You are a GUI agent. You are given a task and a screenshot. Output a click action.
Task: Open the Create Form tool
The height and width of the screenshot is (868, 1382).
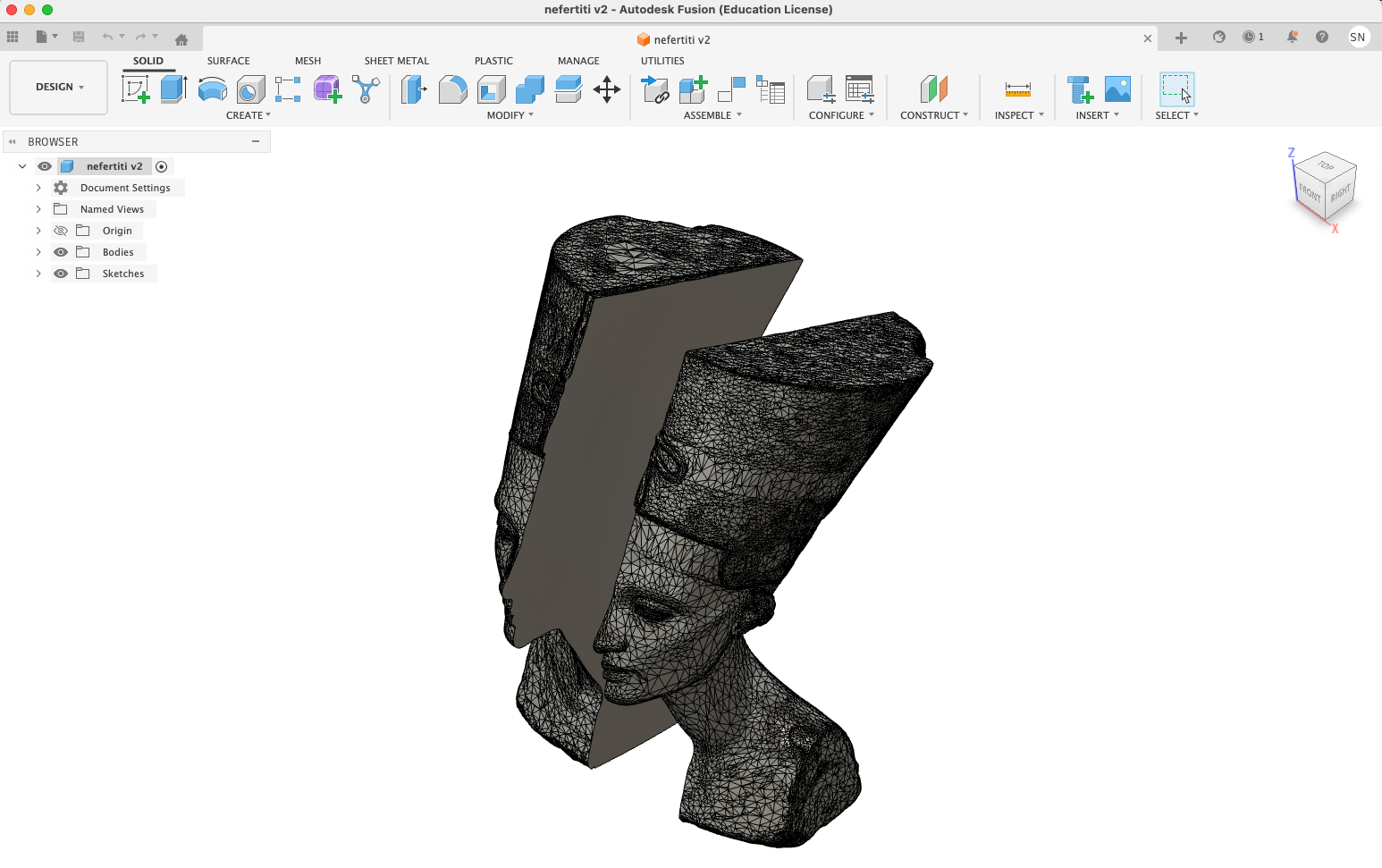point(326,89)
